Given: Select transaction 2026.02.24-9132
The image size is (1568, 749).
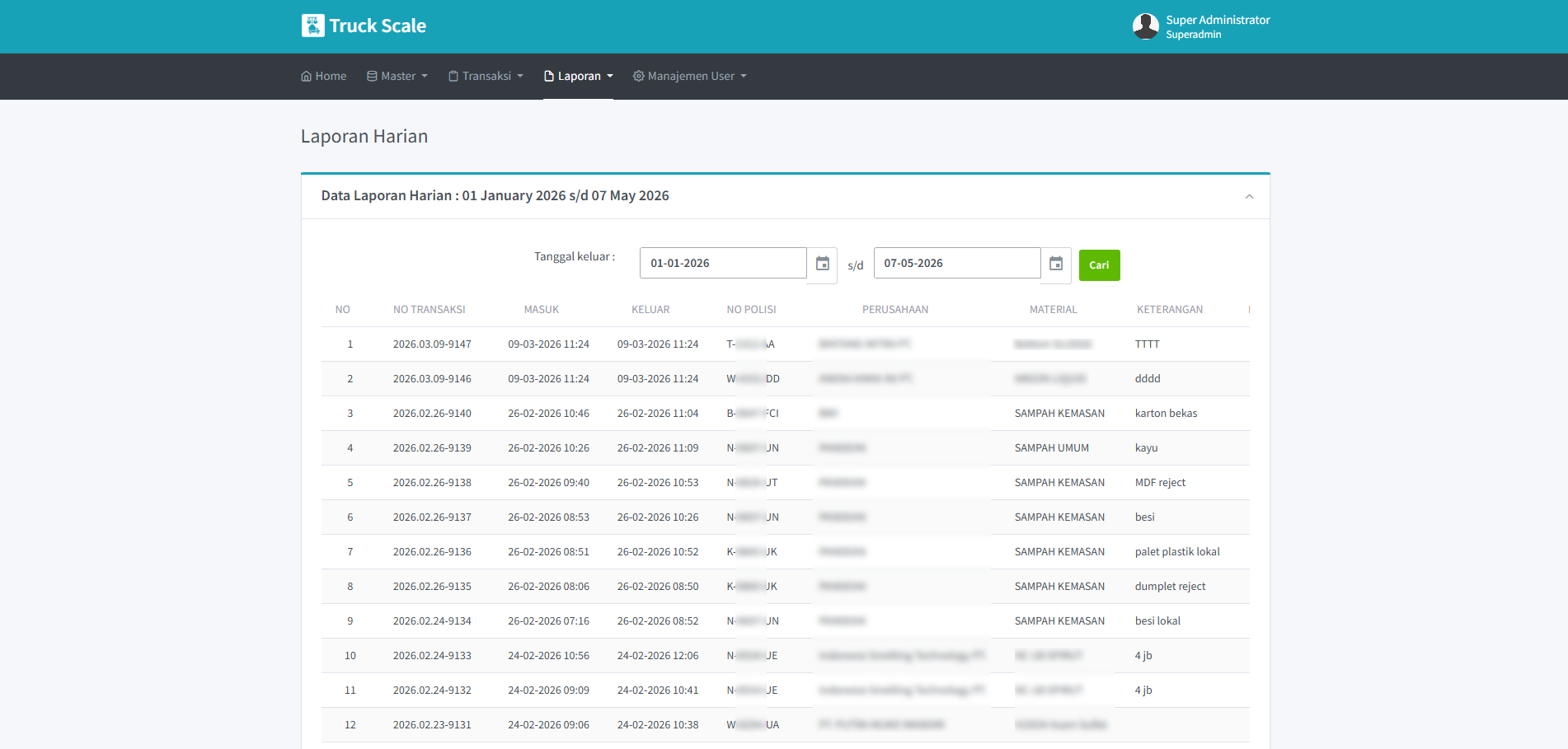Looking at the screenshot, I should click(x=432, y=690).
